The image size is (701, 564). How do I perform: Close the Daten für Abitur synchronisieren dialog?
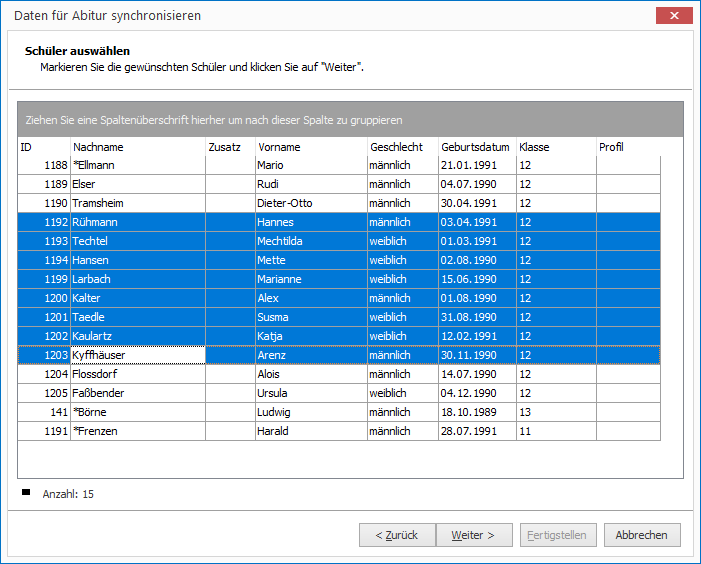pos(674,16)
